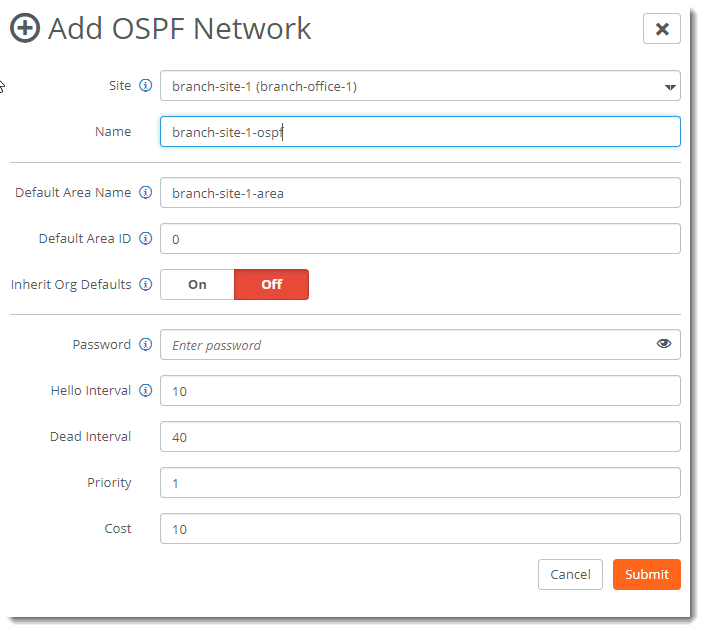Click the plus icon in the dialog title
The width and height of the screenshot is (705, 632).
point(25,29)
